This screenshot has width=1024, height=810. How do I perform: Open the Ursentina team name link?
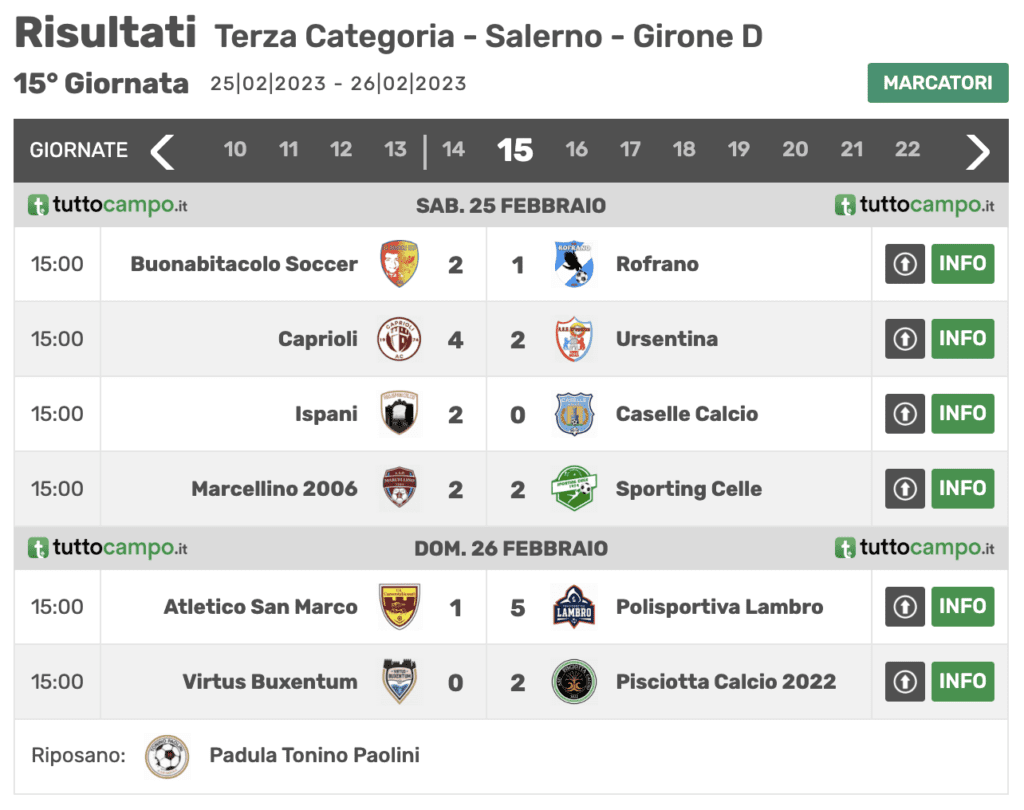(x=667, y=339)
